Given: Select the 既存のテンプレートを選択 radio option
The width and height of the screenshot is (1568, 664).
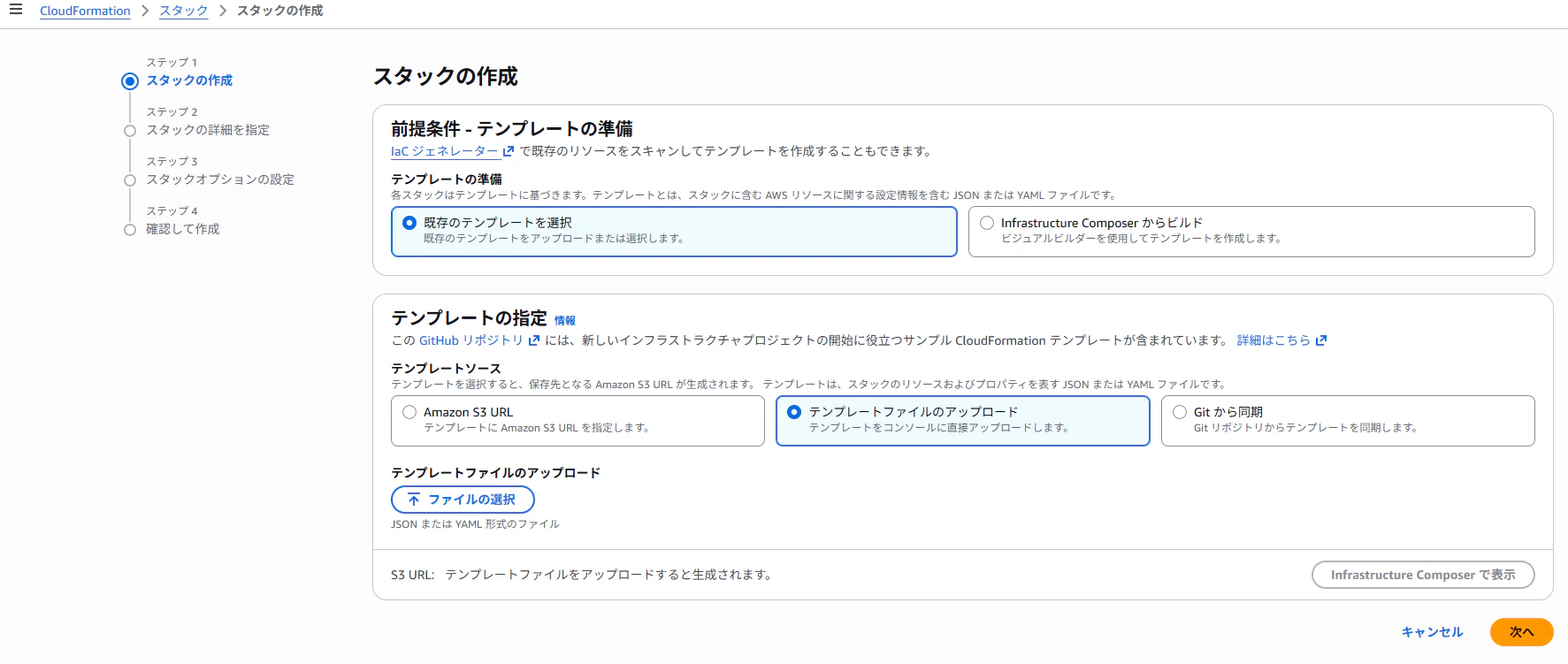Looking at the screenshot, I should pos(409,223).
